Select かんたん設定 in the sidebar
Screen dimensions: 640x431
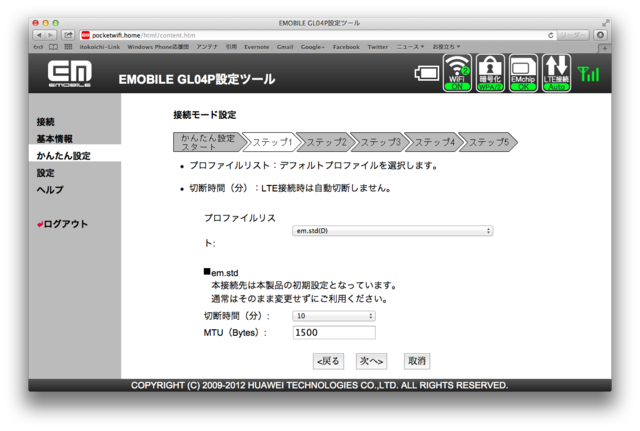tap(63, 156)
